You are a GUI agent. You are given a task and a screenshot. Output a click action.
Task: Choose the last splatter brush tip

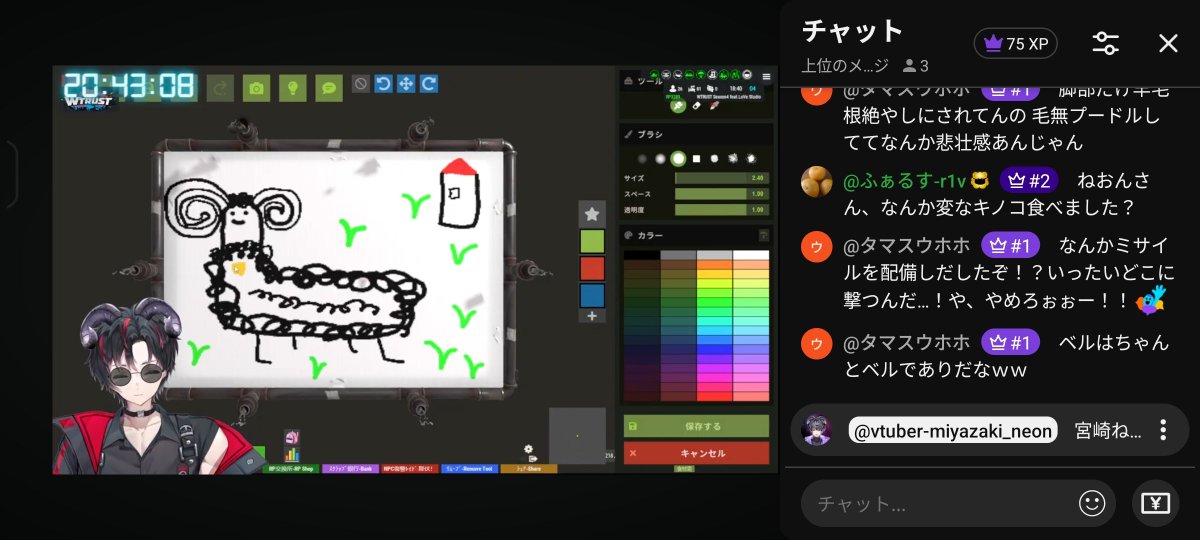751,158
